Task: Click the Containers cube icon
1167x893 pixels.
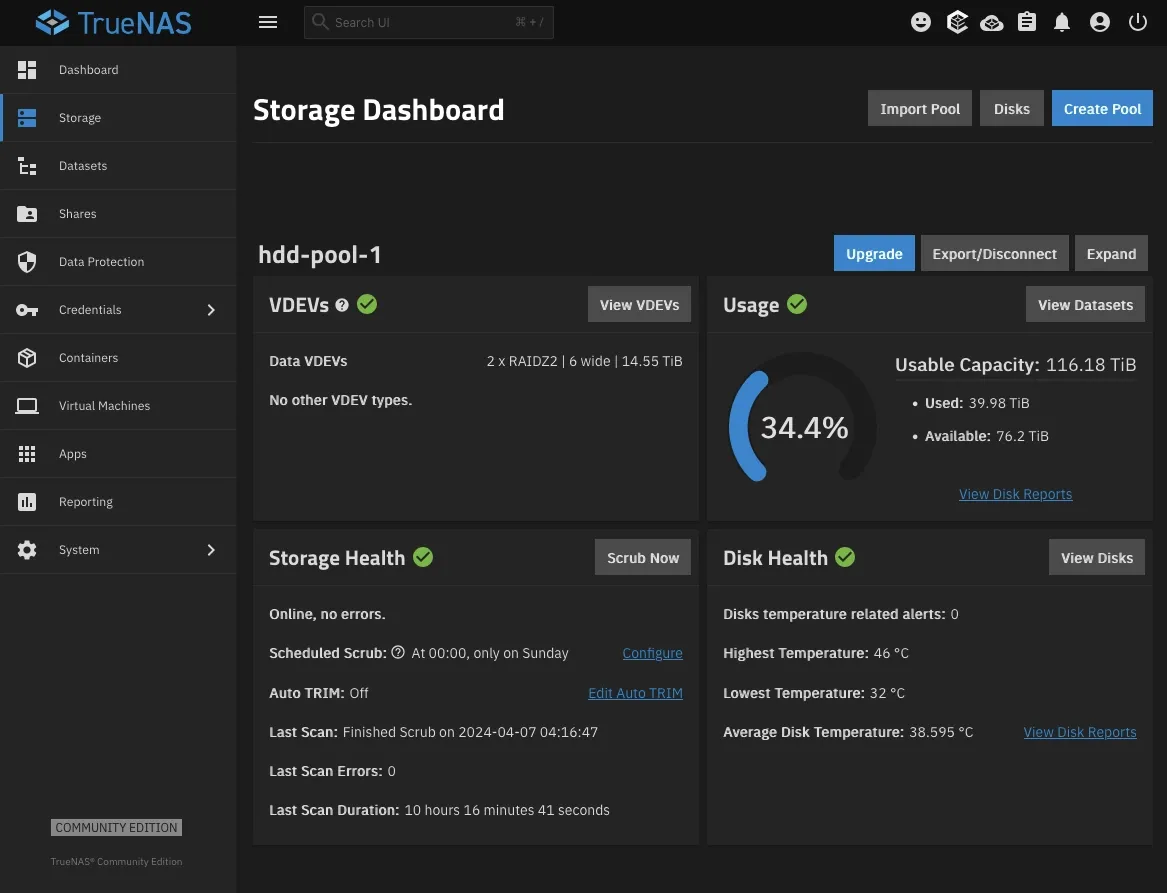Action: [27, 358]
